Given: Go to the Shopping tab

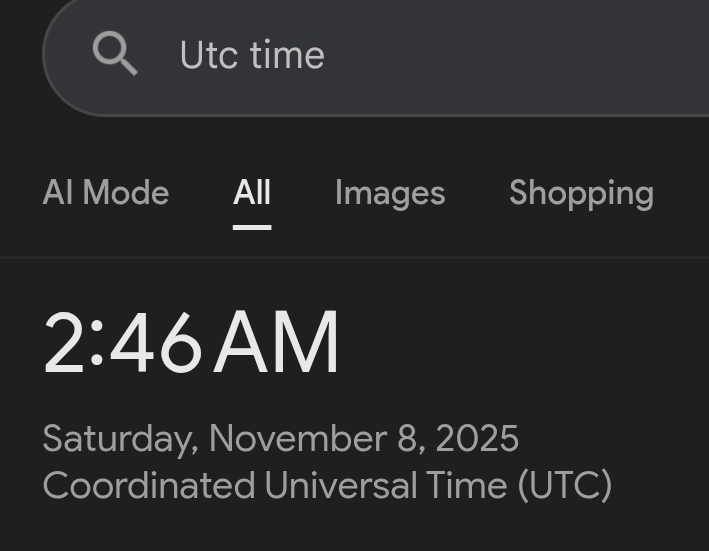Looking at the screenshot, I should tap(581, 193).
